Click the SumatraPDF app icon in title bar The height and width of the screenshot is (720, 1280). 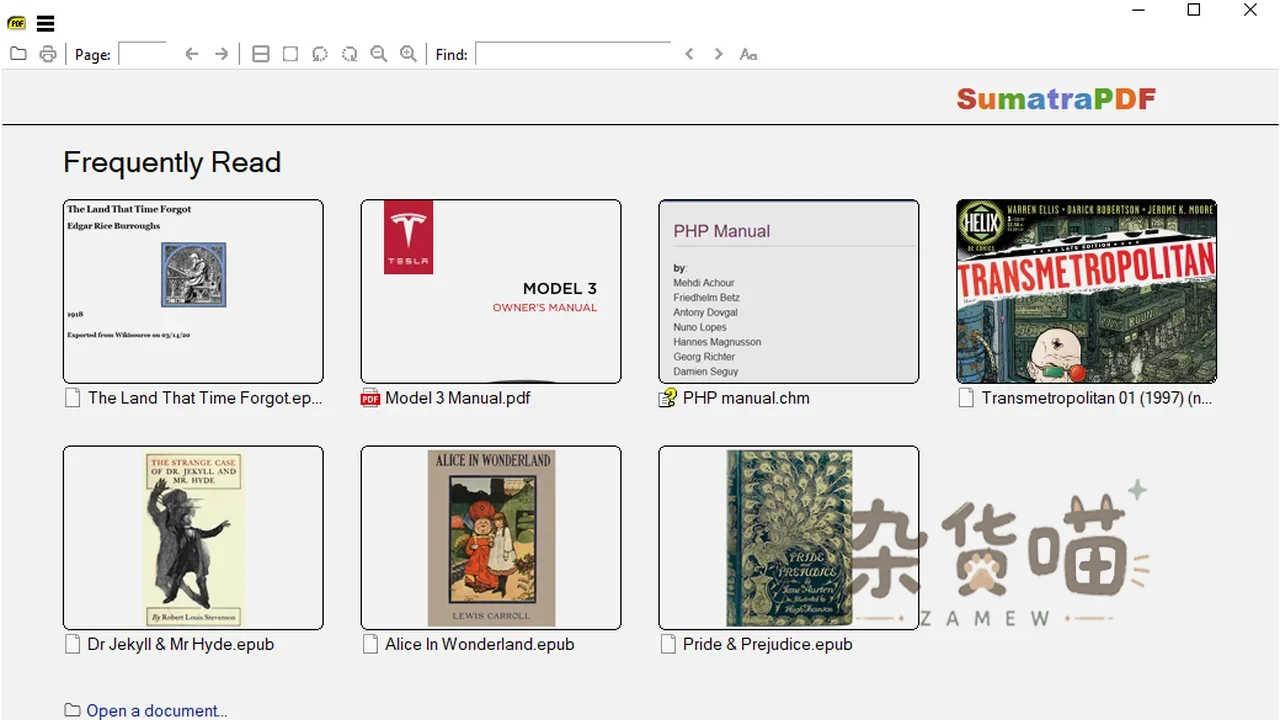pyautogui.click(x=16, y=23)
